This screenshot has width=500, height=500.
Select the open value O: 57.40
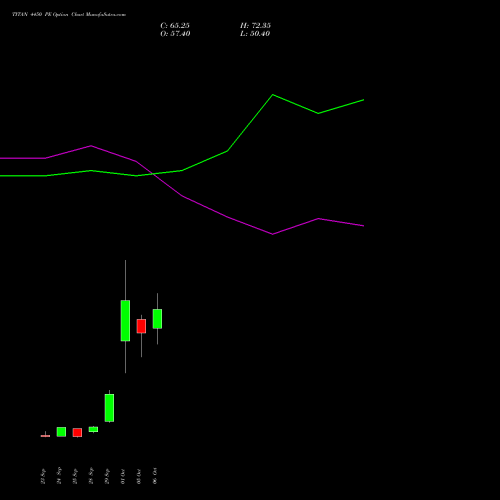[x=175, y=33]
